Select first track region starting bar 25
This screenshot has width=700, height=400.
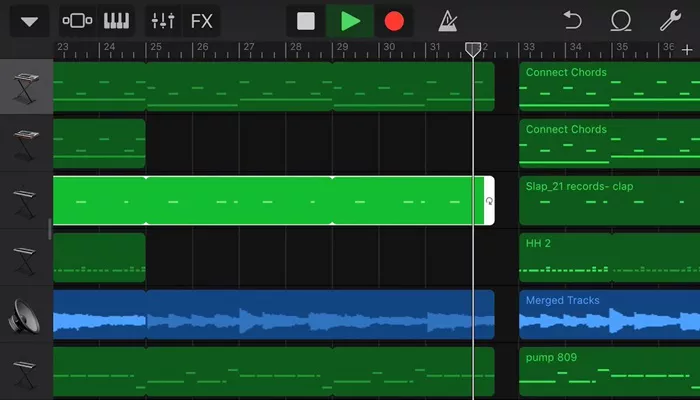point(239,87)
